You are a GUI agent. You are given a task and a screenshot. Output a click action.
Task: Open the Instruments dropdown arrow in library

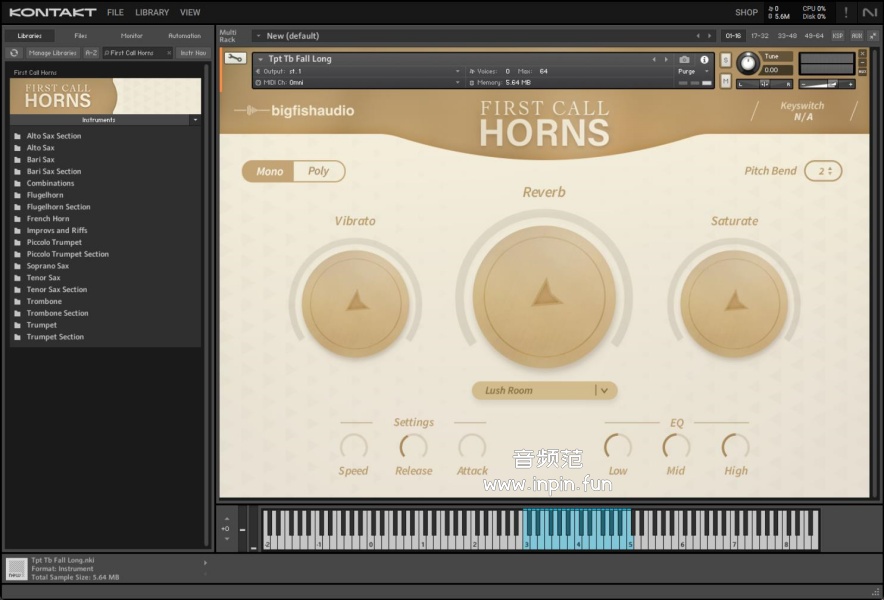pyautogui.click(x=195, y=120)
